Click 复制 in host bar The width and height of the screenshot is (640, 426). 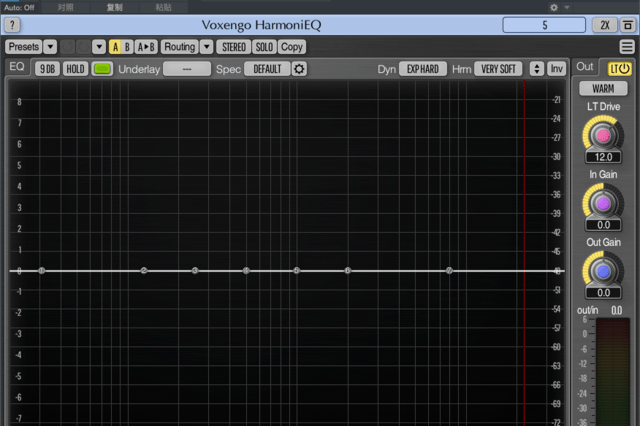click(x=114, y=7)
